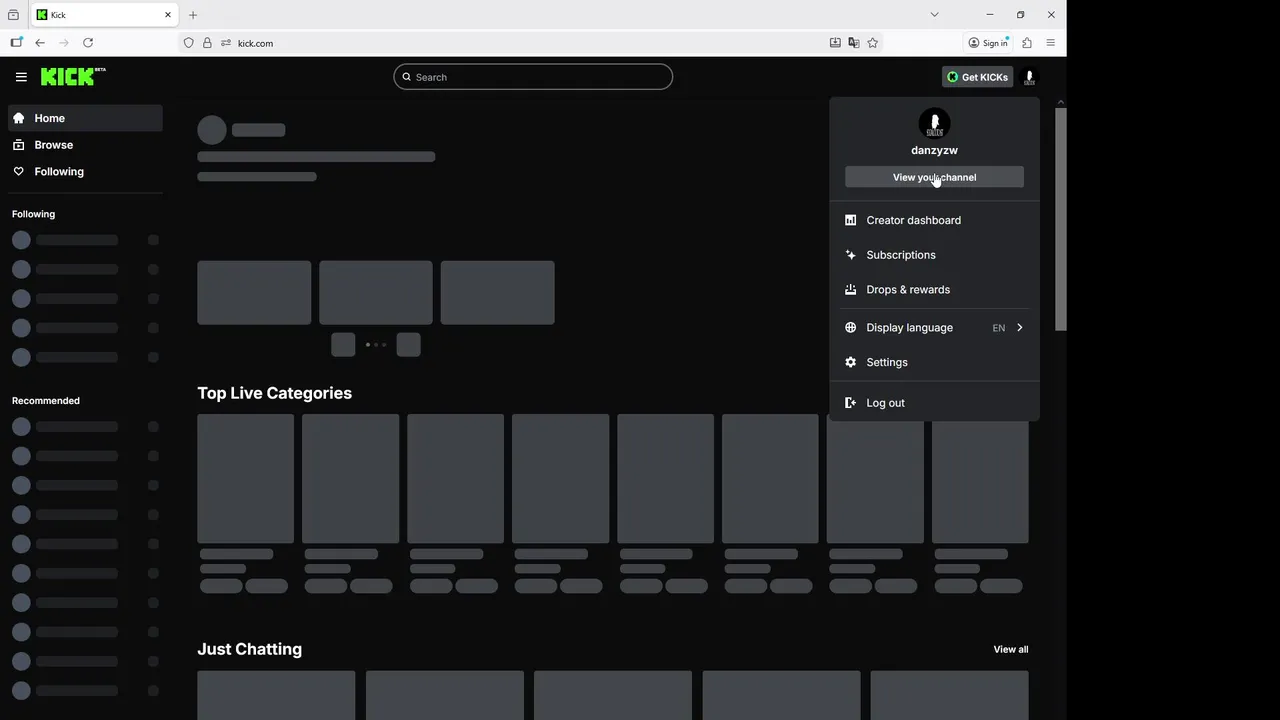Screen dimensions: 1280x720
Task: Click the Settings gear icon
Action: tap(850, 363)
